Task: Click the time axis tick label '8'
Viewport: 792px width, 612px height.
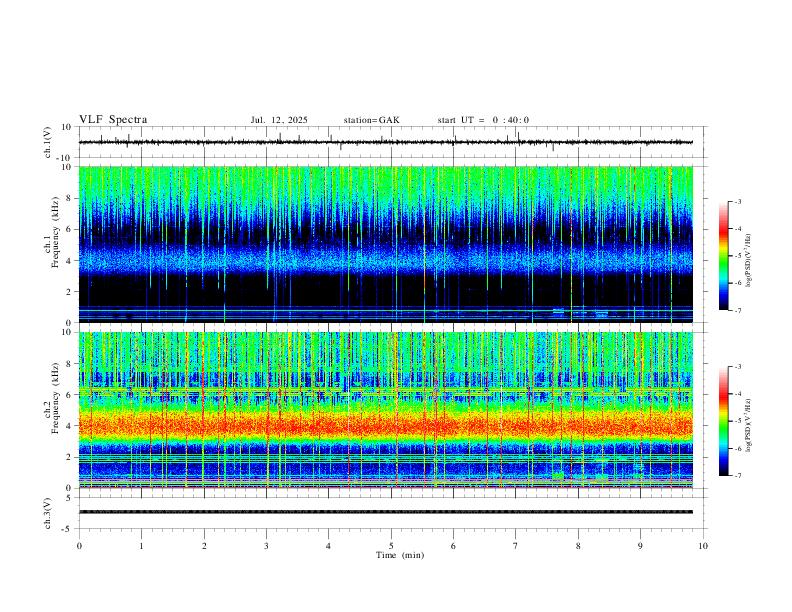Action: (578, 546)
